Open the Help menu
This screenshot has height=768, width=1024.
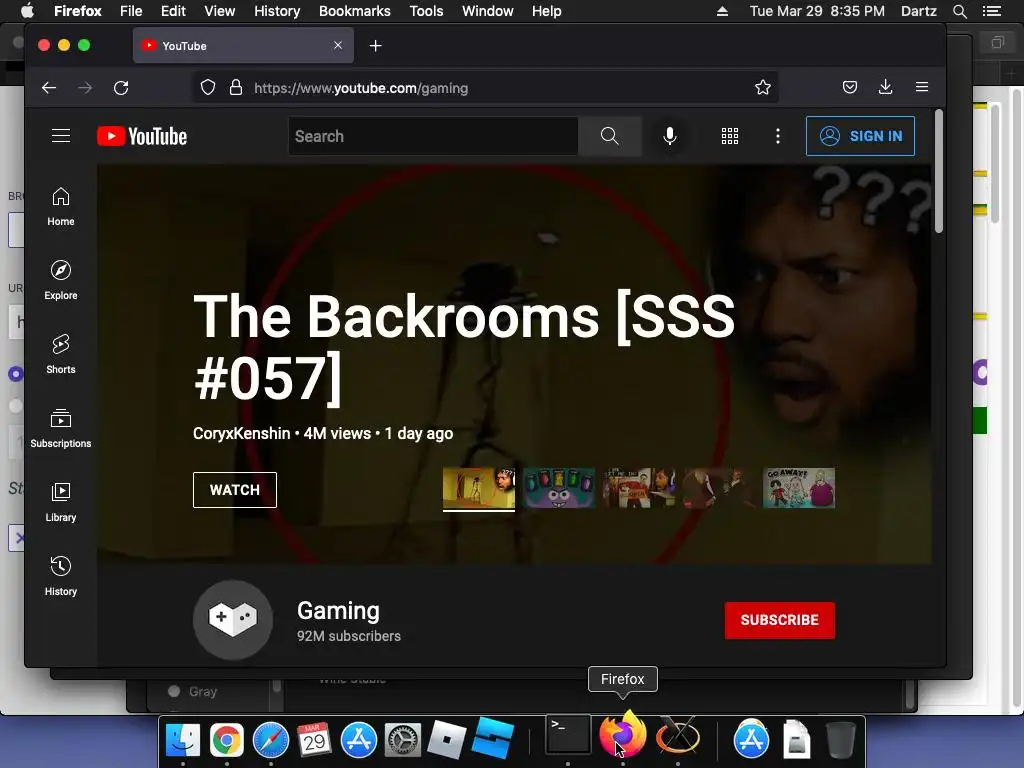pyautogui.click(x=547, y=11)
